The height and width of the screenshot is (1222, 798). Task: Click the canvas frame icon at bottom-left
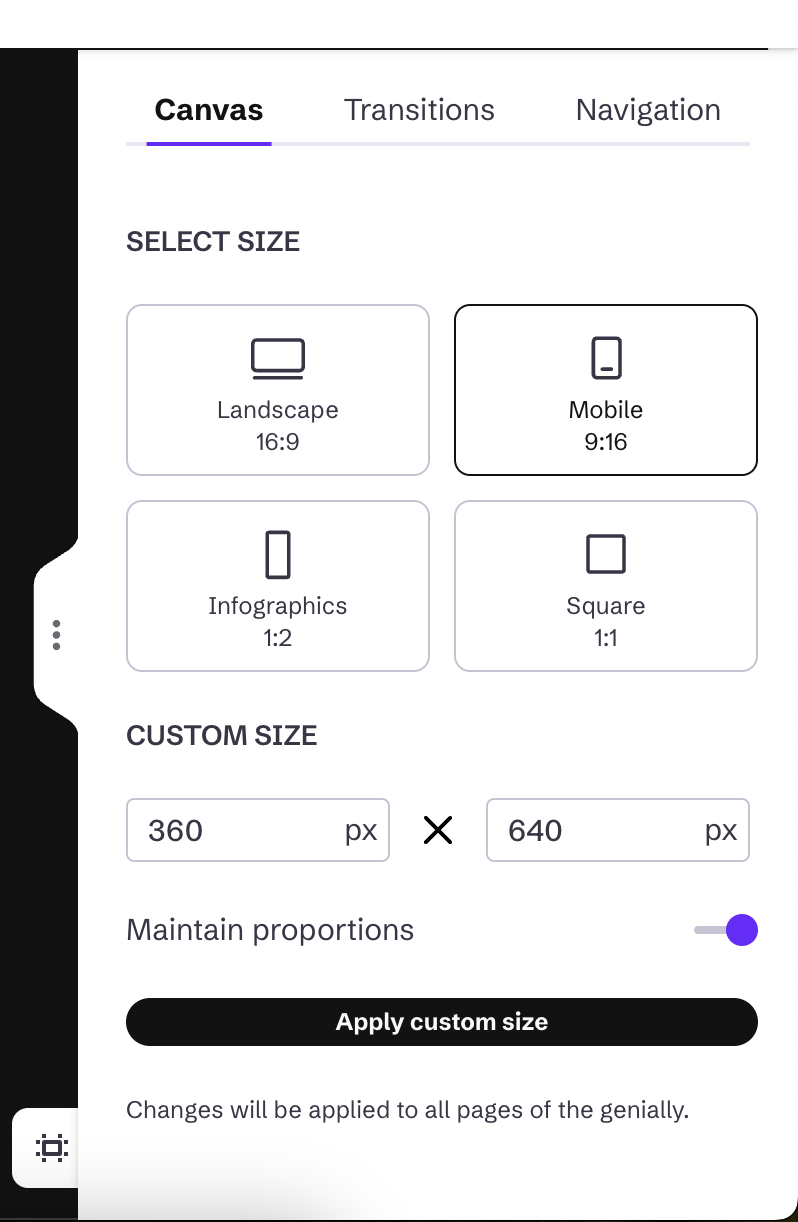51,1148
